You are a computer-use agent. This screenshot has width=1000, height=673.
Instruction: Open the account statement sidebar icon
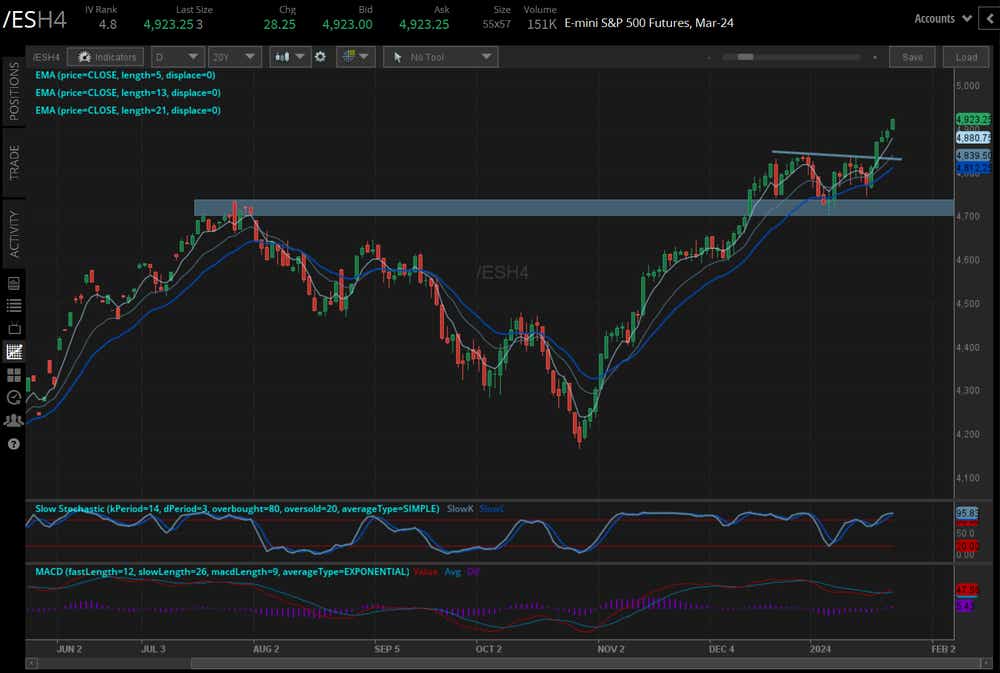13,283
